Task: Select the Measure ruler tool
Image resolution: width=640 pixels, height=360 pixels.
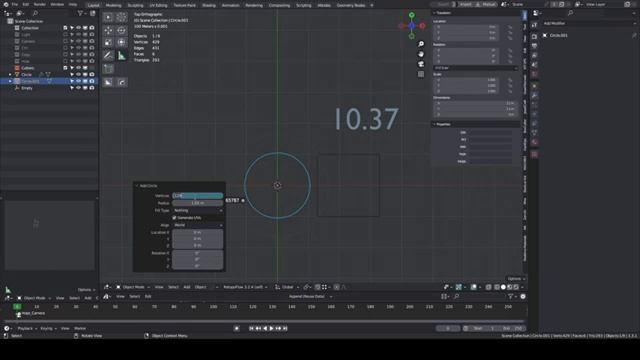Action: (x=121, y=56)
